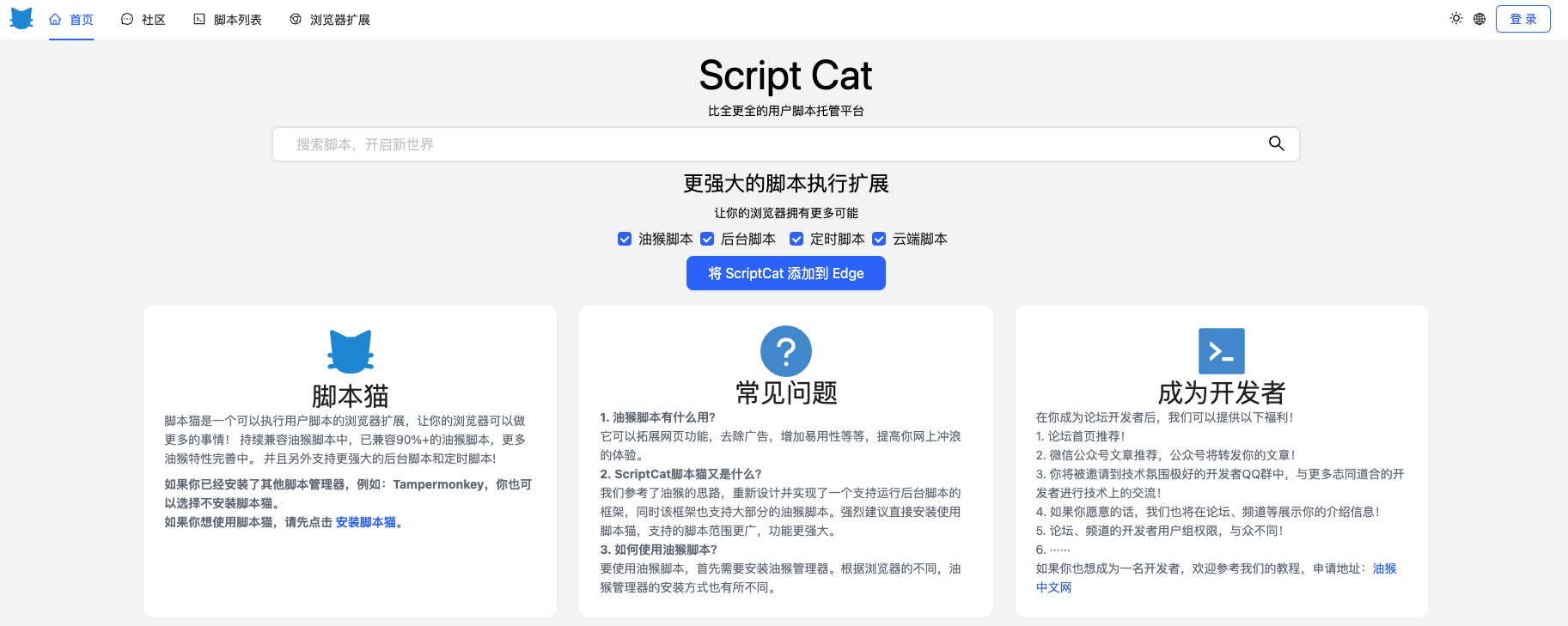Screen dimensions: 1568x626
Task: Click the 让你的浏览器拥有更多可能 subtitle
Action: (x=786, y=213)
